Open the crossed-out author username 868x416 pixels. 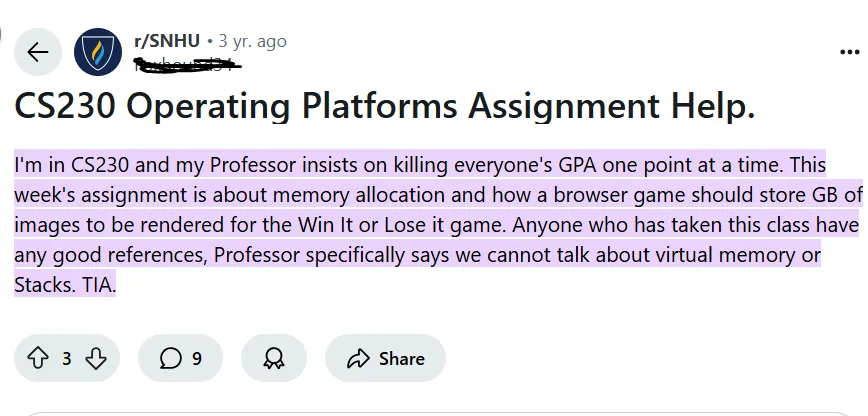[x=187, y=63]
